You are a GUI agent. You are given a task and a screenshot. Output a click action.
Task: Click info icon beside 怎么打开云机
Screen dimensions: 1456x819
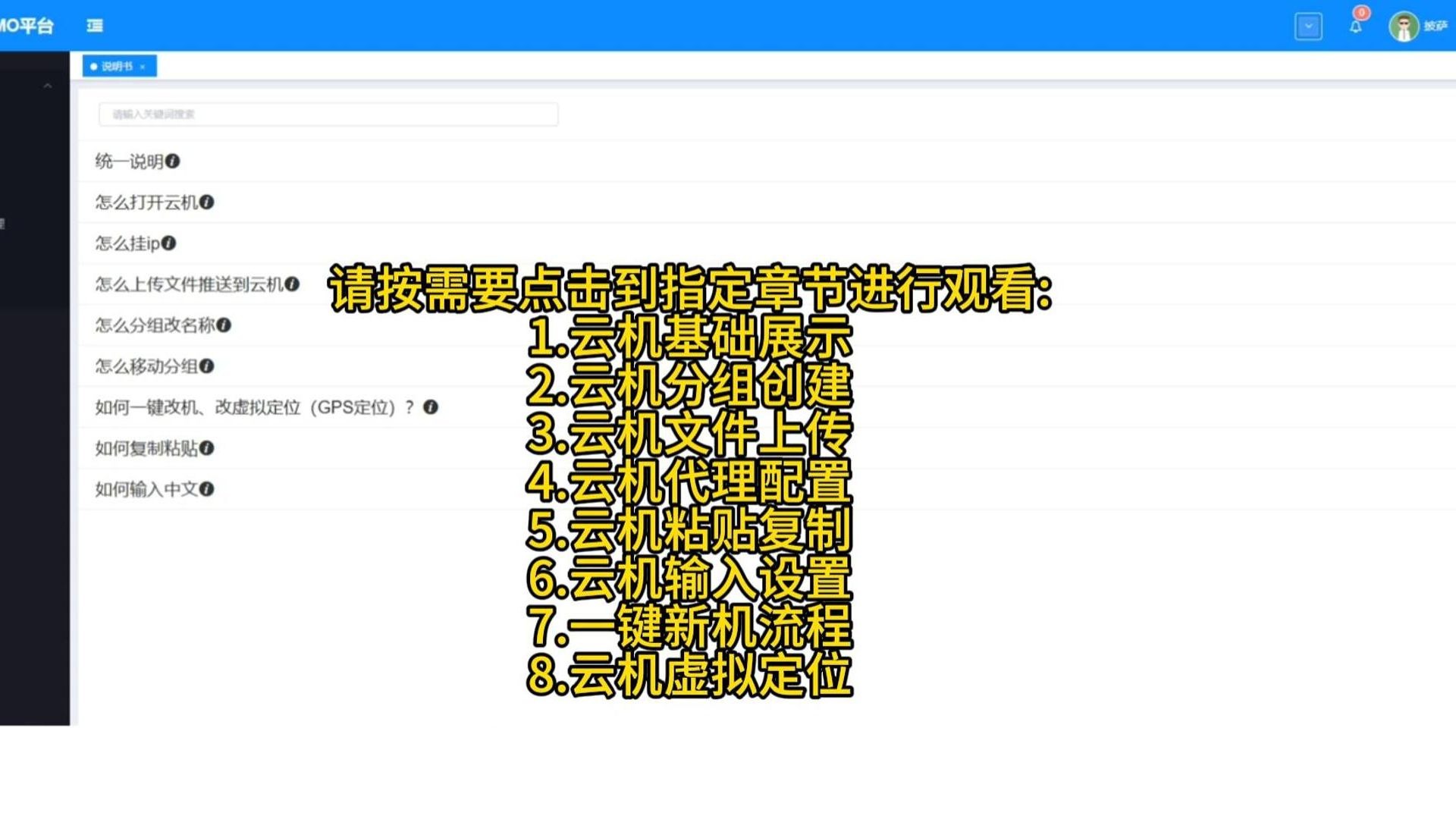(206, 202)
